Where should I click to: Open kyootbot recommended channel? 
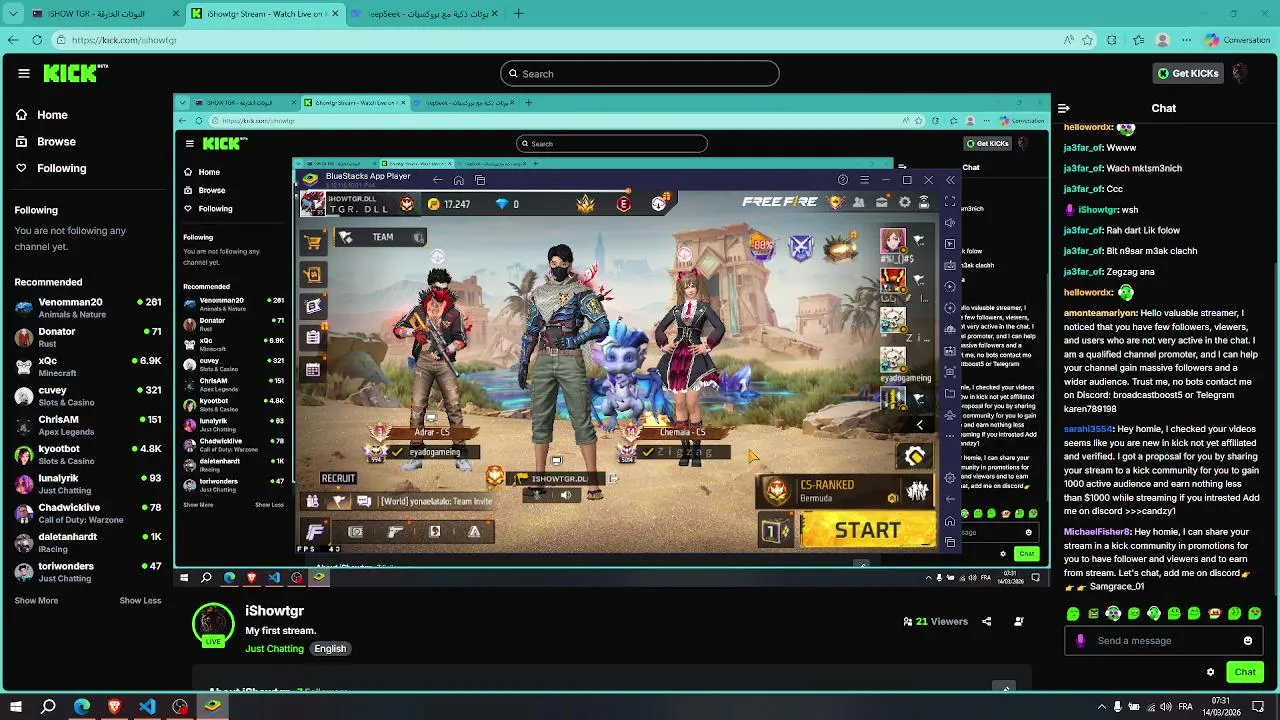tap(88, 454)
